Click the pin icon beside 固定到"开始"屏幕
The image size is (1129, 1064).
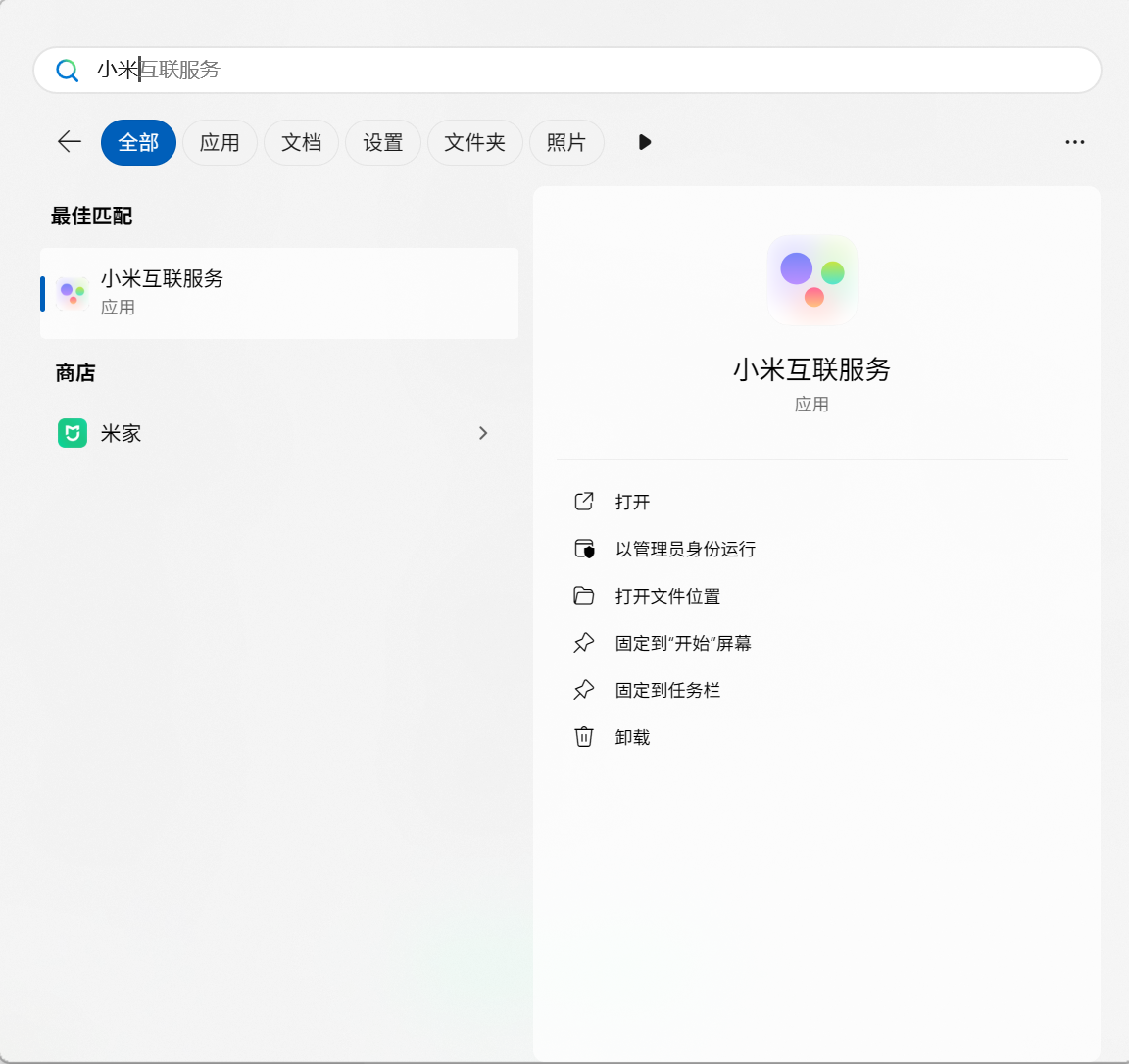coord(584,642)
